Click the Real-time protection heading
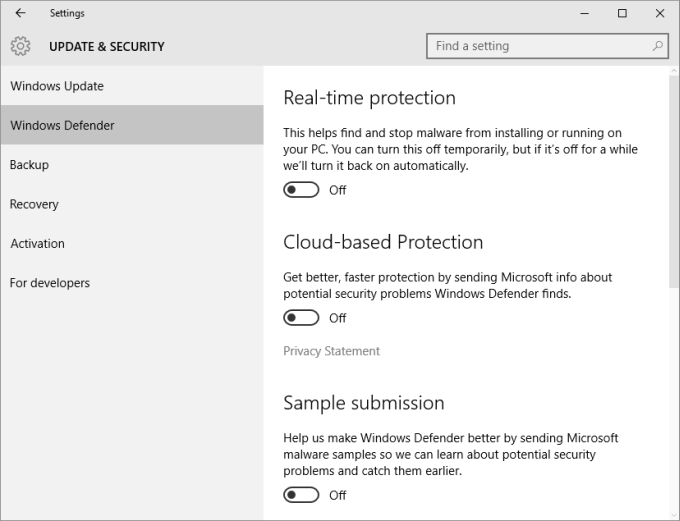The height and width of the screenshot is (521, 680). click(x=369, y=98)
